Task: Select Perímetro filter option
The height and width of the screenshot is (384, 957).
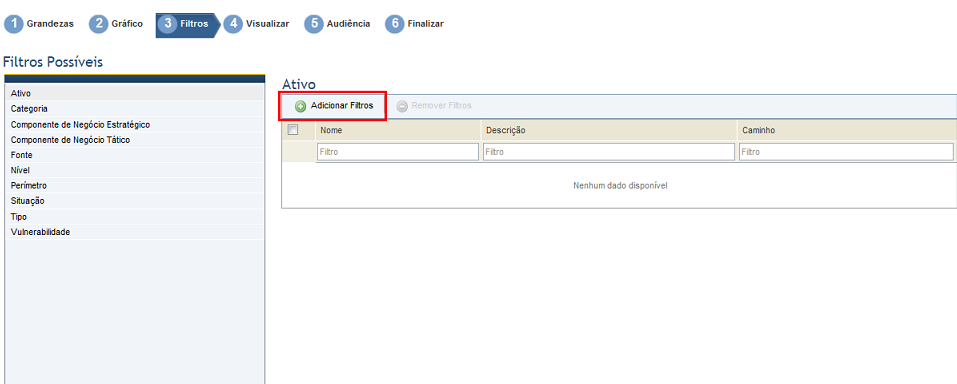Action: pos(134,186)
